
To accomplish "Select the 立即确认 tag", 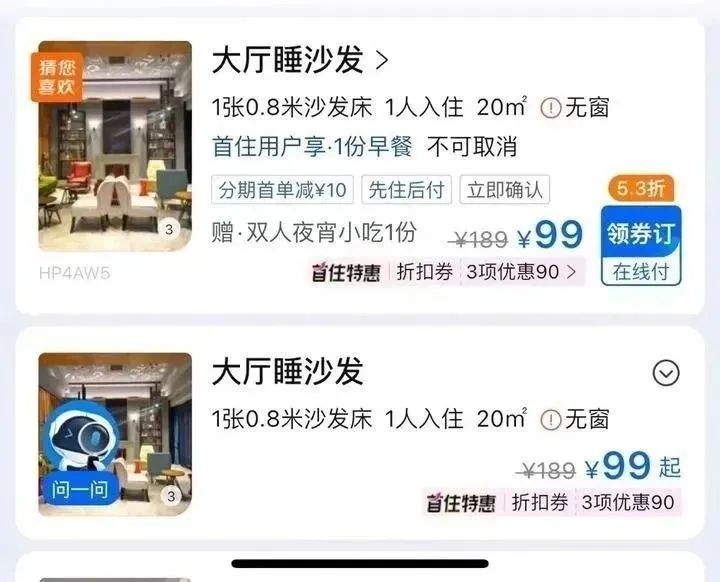I will pyautogui.click(x=505, y=190).
